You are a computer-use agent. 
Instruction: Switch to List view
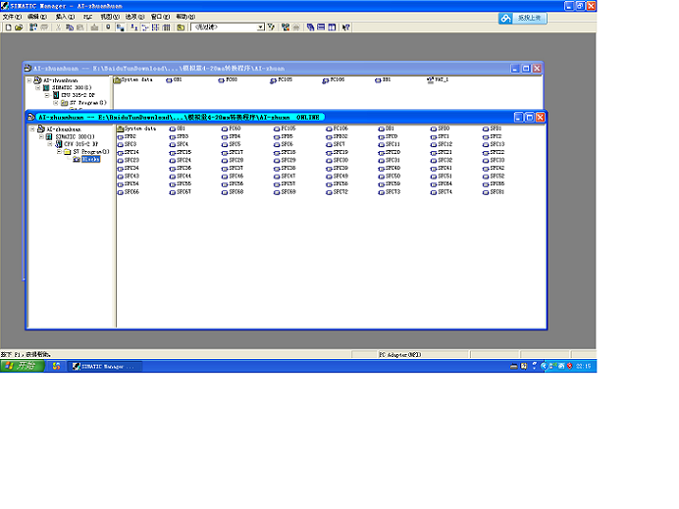155,27
